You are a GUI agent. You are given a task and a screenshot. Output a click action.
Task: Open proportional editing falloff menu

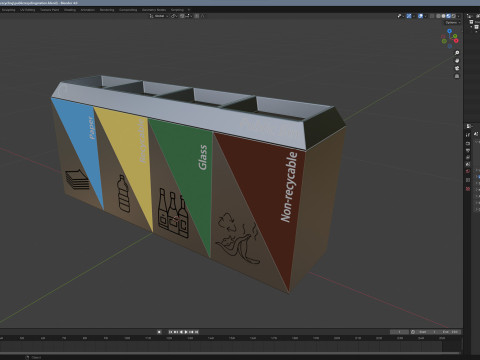click(x=203, y=16)
